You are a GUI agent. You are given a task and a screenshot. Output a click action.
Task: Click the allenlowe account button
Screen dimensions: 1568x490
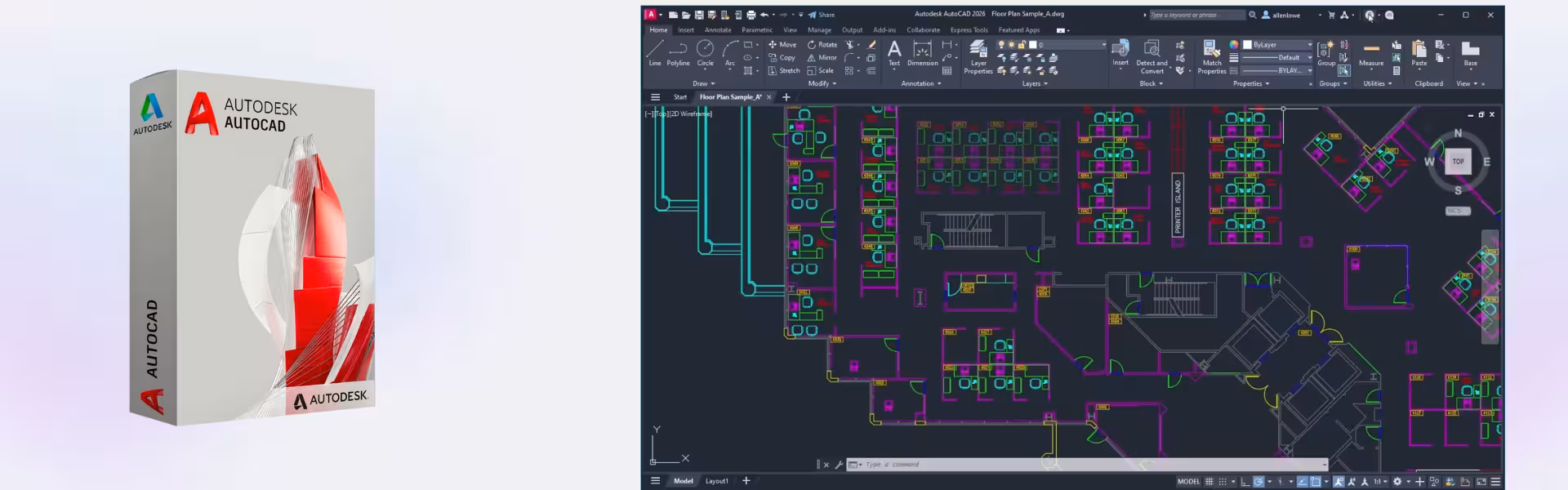click(1281, 15)
